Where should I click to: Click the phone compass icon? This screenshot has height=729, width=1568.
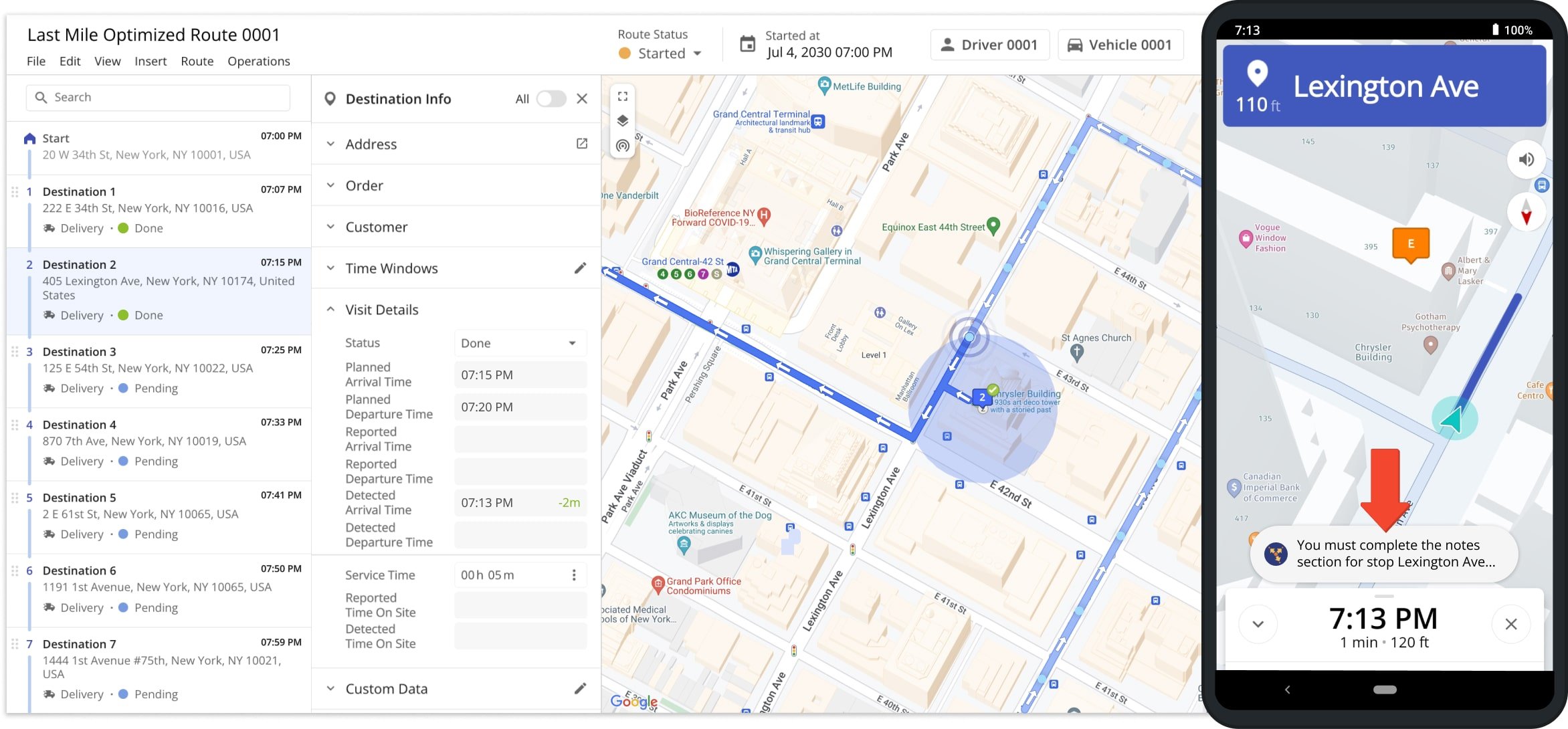tap(1527, 211)
